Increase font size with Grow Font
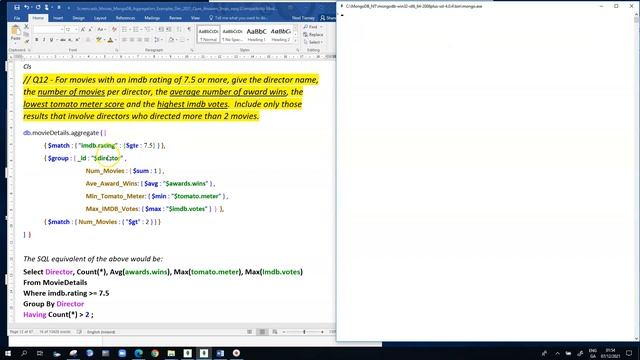The width and height of the screenshot is (640, 360). coord(83,29)
